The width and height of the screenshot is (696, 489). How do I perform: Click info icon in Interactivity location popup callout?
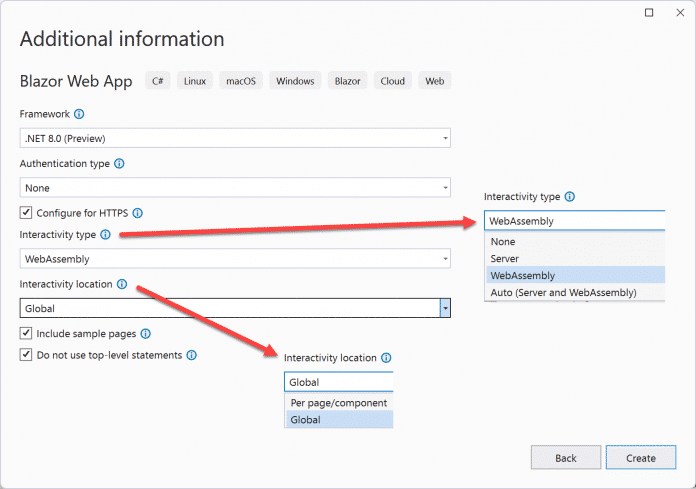386,358
